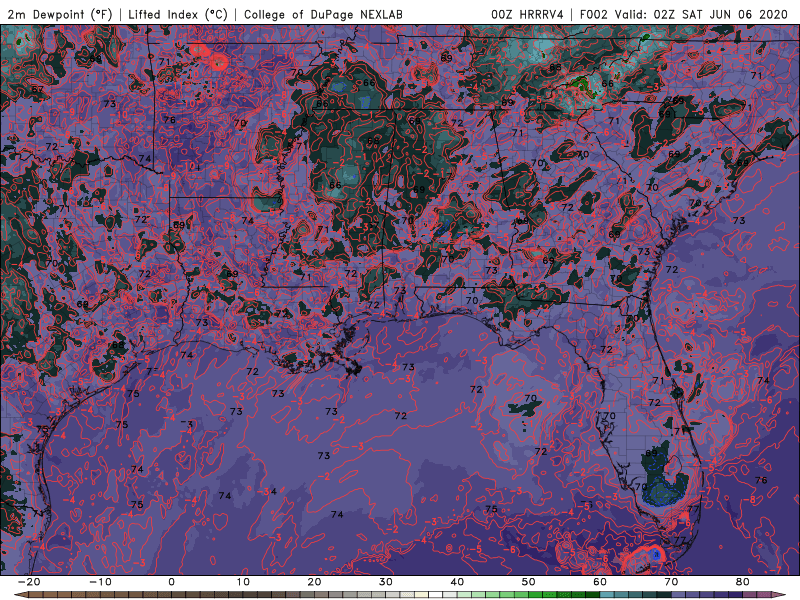Click the 0 value on the color scale
The width and height of the screenshot is (800, 600).
(x=171, y=582)
